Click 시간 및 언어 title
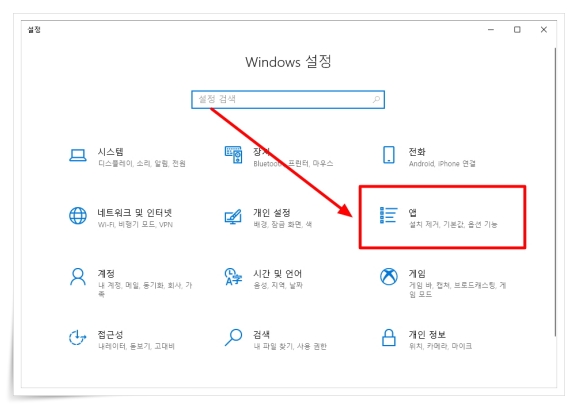Viewport: 578px width, 409px height. pos(278,273)
